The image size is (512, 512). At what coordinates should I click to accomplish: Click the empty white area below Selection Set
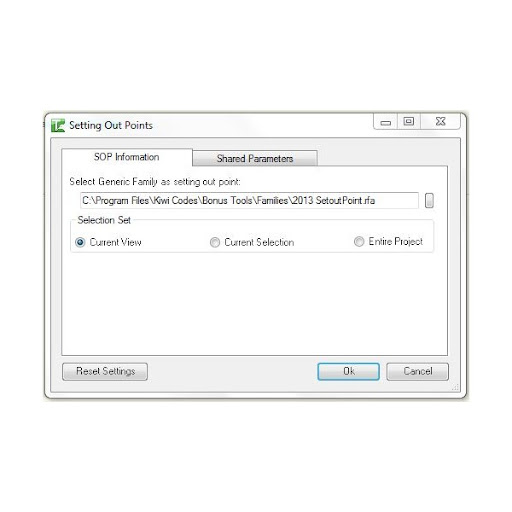coord(254,303)
